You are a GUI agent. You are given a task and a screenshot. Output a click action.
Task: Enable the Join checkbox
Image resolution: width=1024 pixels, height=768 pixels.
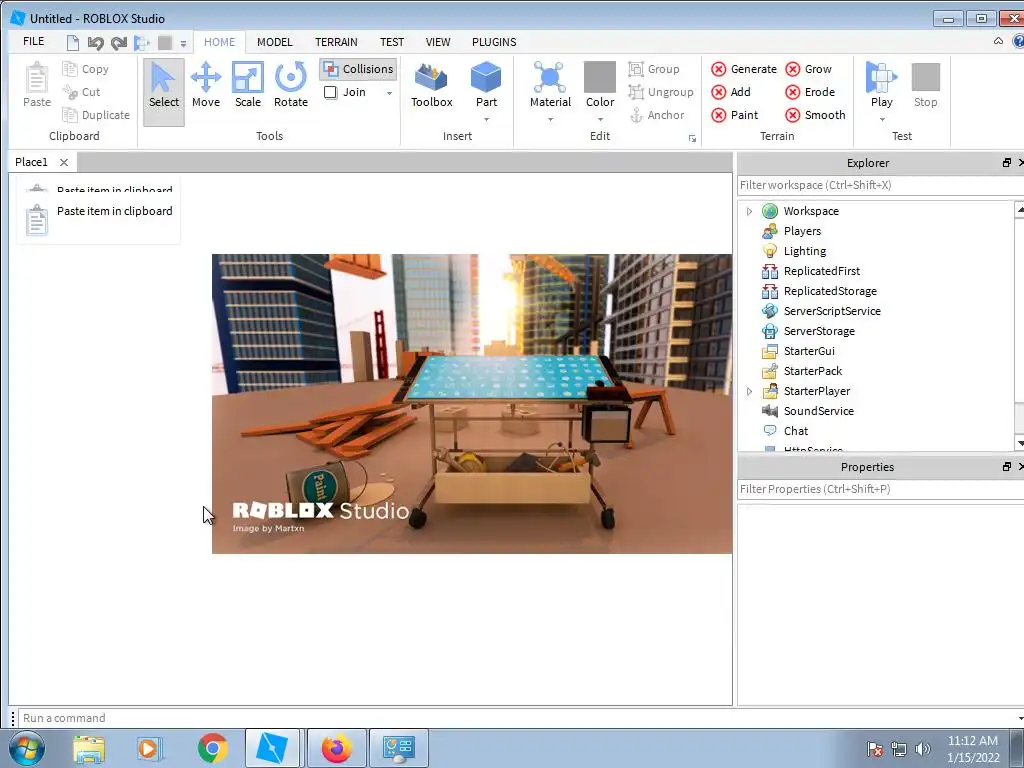330,92
